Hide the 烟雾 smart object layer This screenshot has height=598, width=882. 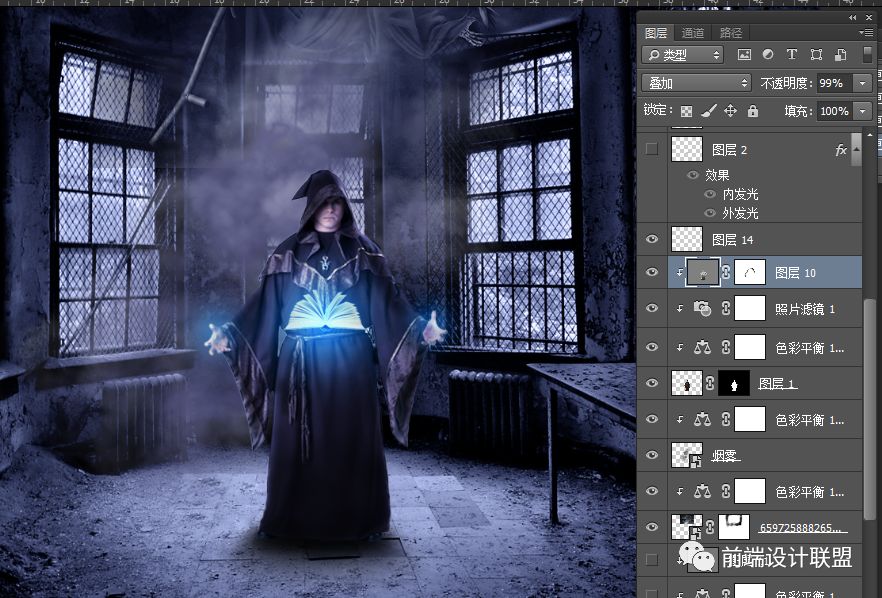[x=652, y=455]
